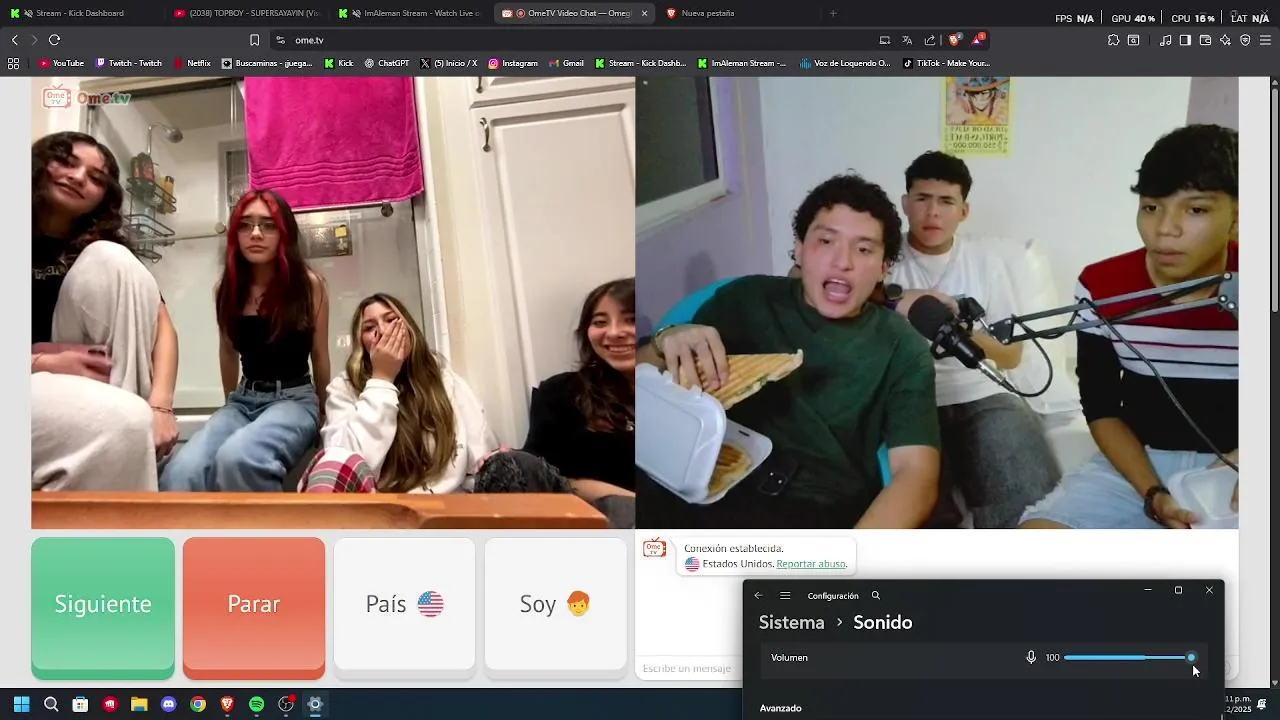Click the Reportar abuso link
This screenshot has width=1280, height=720.
[811, 564]
